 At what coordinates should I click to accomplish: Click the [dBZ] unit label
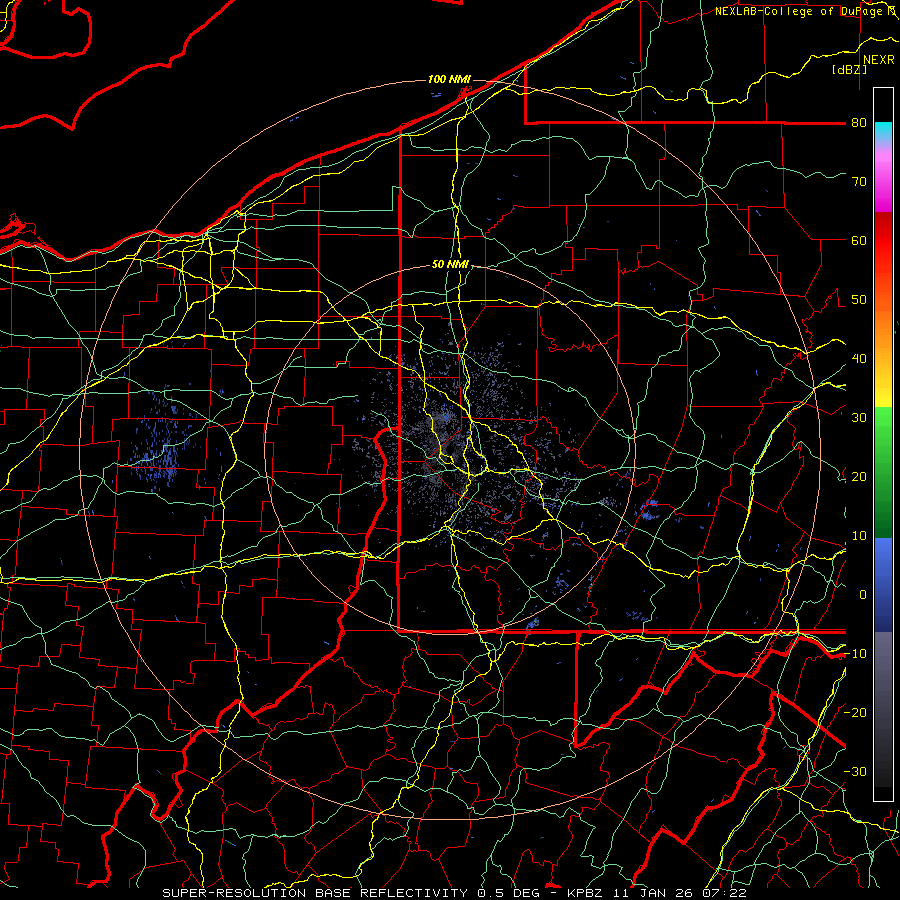coord(849,70)
